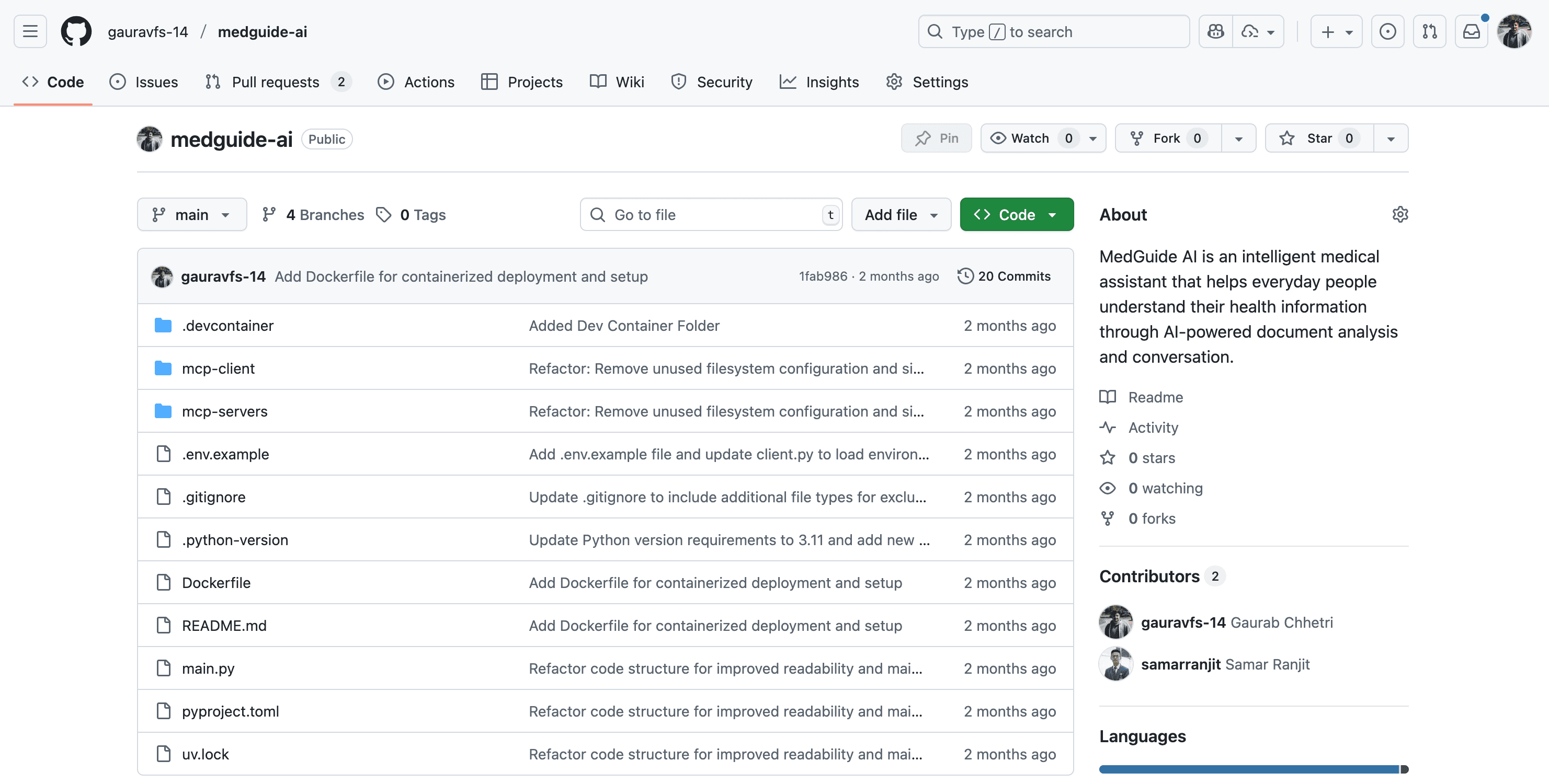Open the hamburger navigation menu
The width and height of the screenshot is (1549, 784).
(x=30, y=31)
